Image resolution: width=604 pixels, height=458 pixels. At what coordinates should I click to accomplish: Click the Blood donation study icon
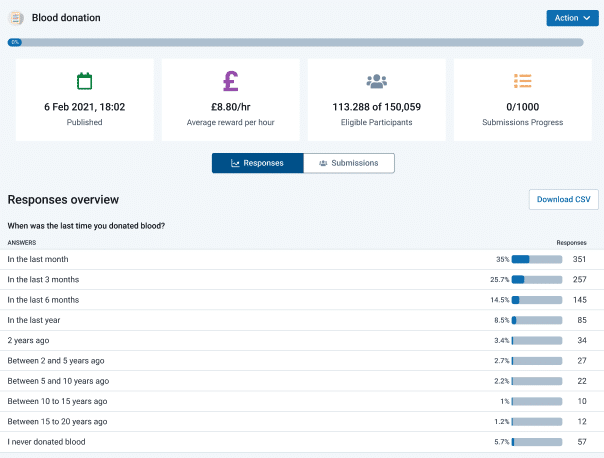pos(16,18)
